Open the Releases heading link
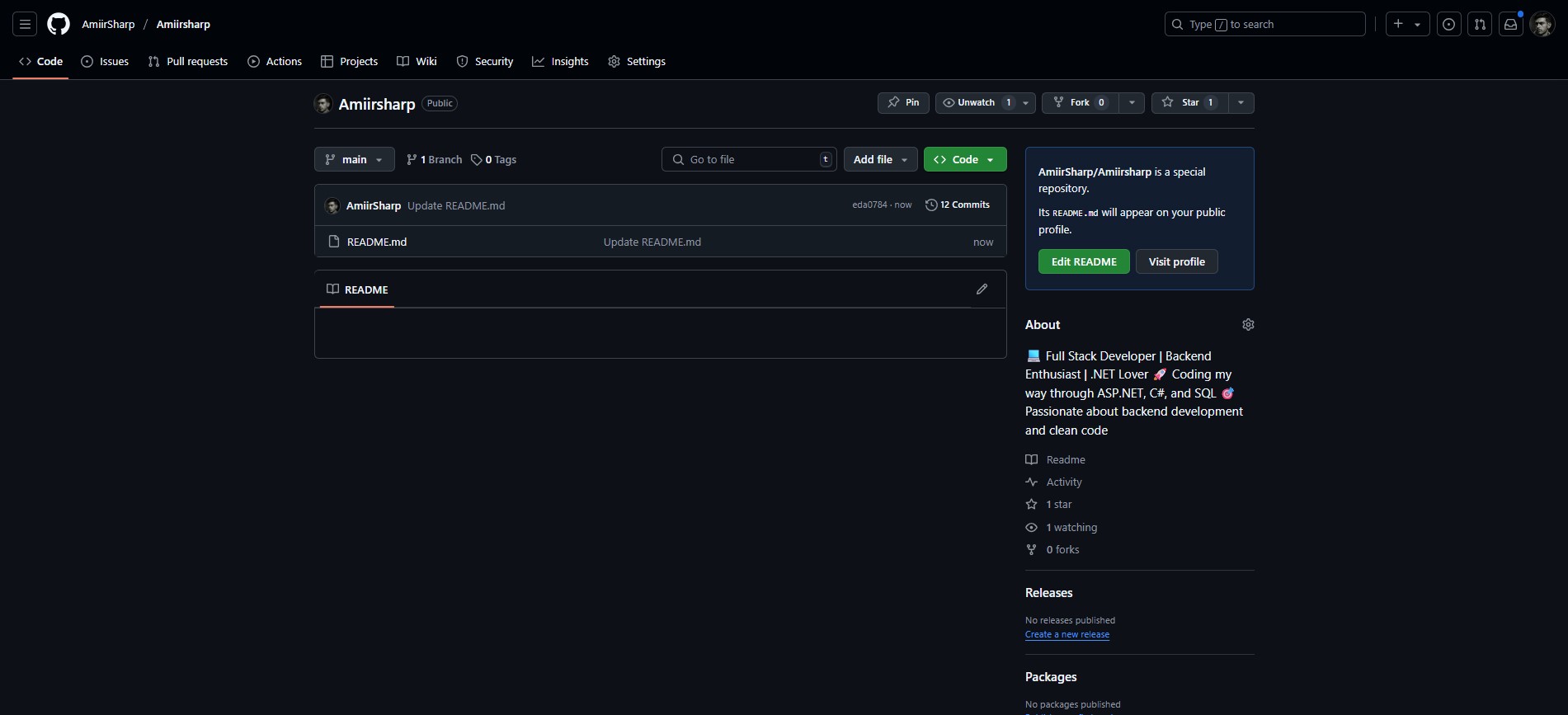The image size is (1568, 715). coord(1048,594)
